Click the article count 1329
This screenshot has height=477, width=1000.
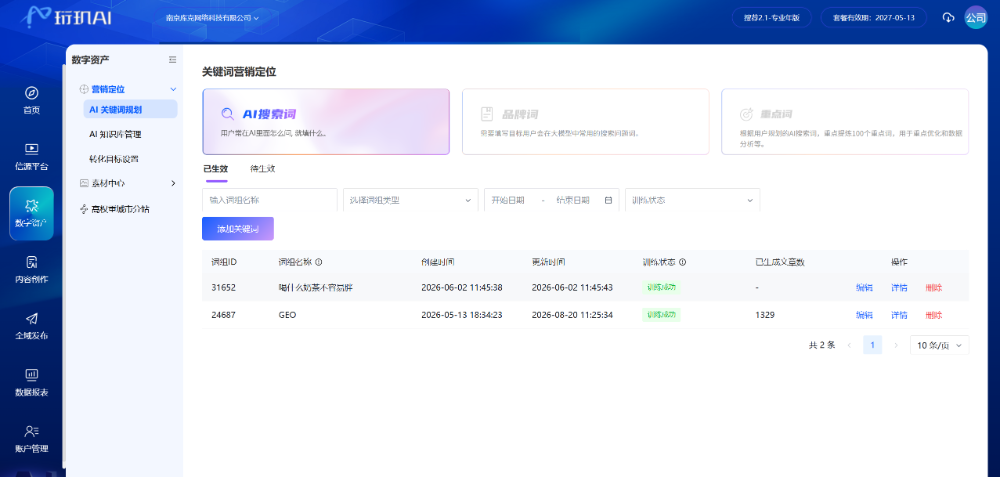click(x=765, y=315)
